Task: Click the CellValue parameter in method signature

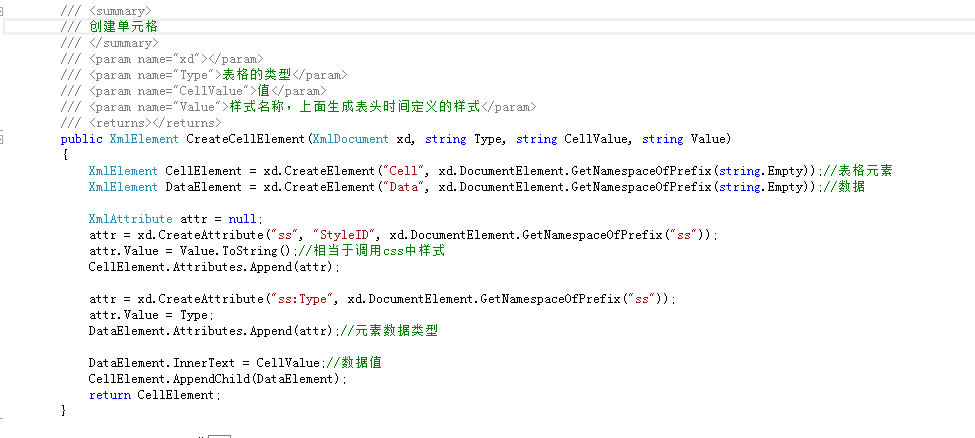Action: 598,139
